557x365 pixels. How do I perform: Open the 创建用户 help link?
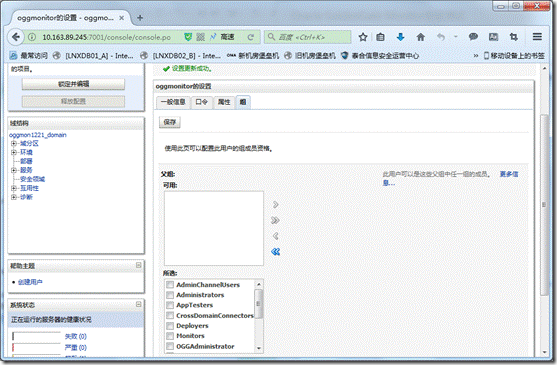[x=30, y=282]
